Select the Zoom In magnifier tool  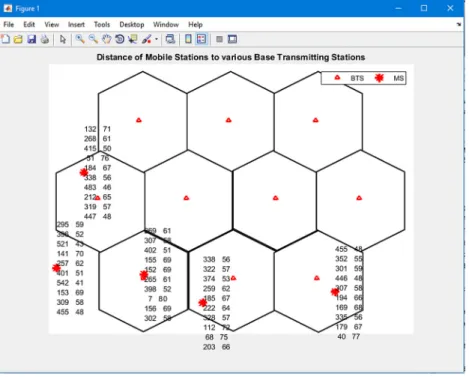[80, 39]
